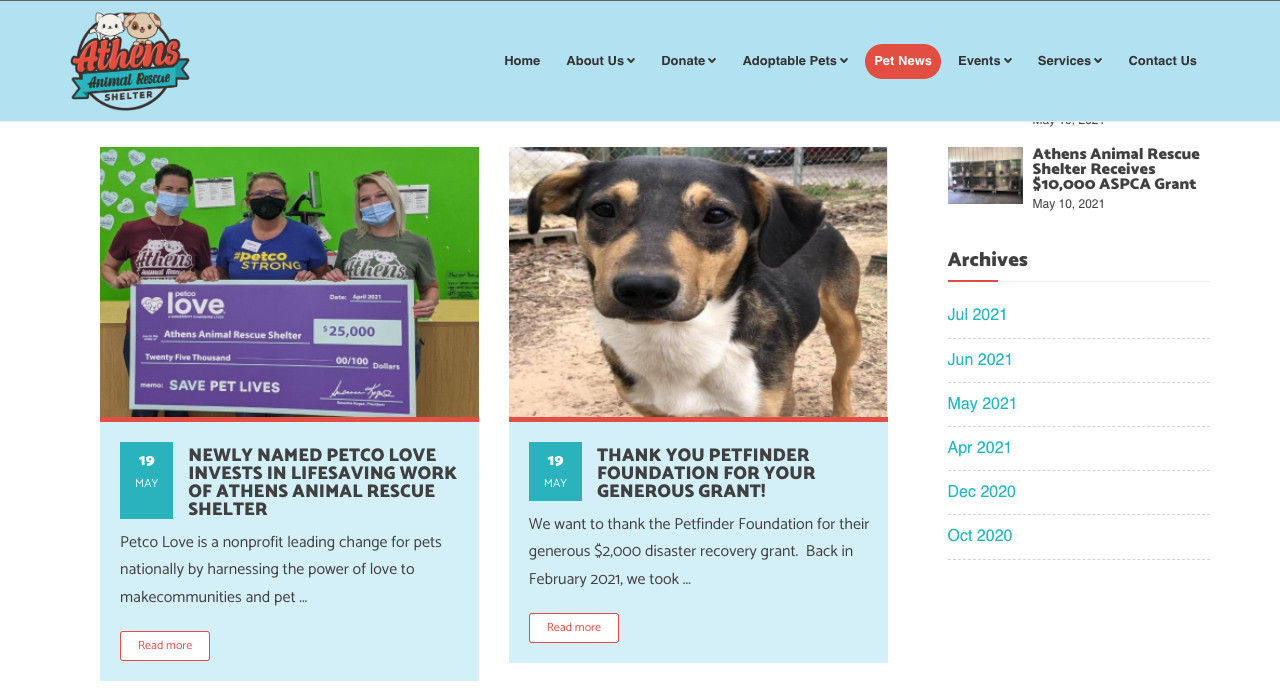1280x690 pixels.
Task: Open the Petco Love check photo
Action: 289,282
